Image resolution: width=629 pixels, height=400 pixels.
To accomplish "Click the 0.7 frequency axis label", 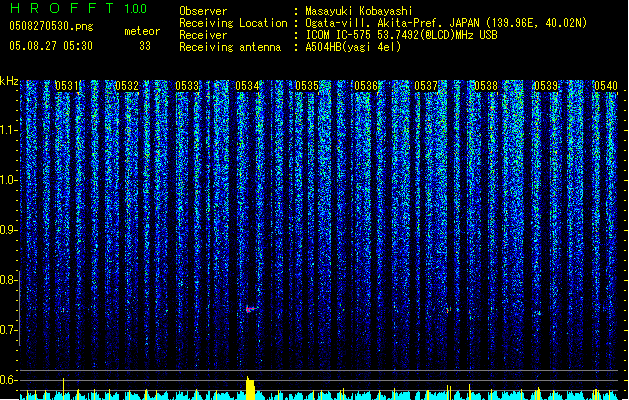I will (x=9, y=330).
